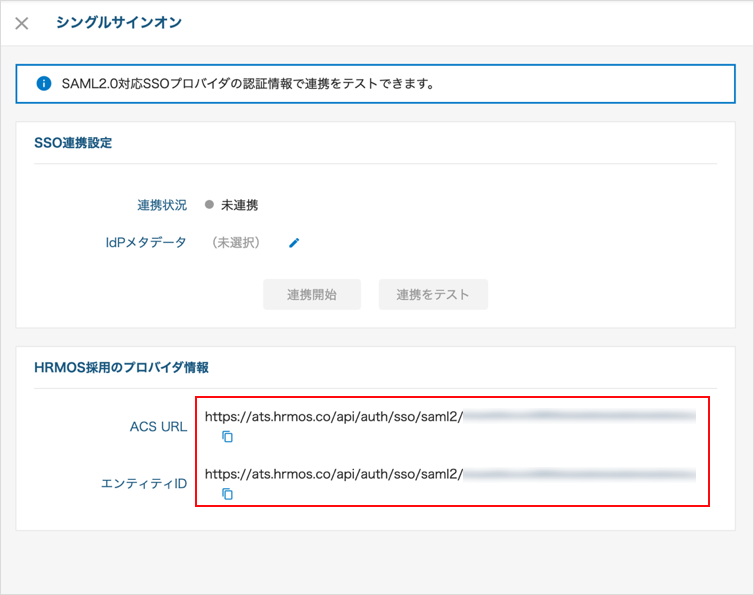Screen dimensions: 754x595
Task: Copy the ACS URL with the copy icon
Action: [227, 436]
